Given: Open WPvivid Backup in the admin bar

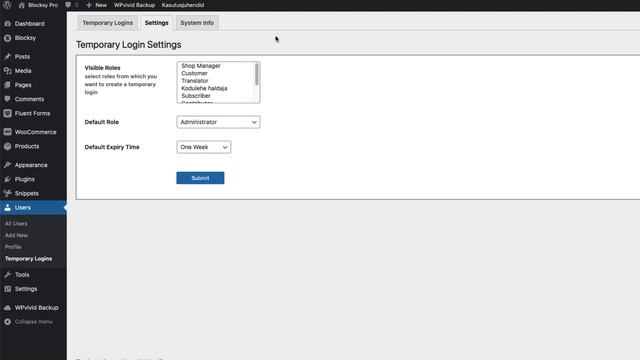Looking at the screenshot, I should coord(134,5).
